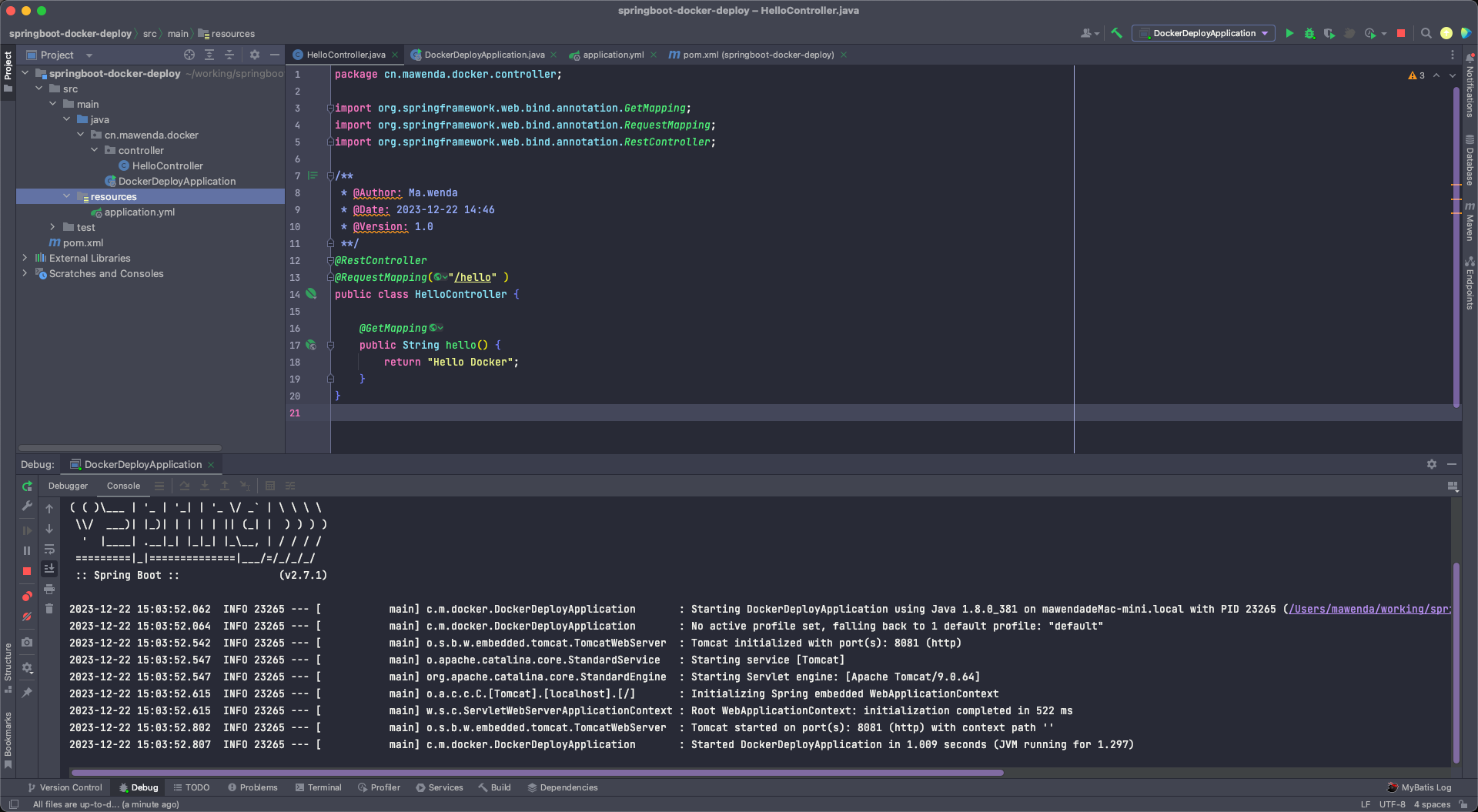This screenshot has height=812, width=1478.
Task: Run DockerDeployApplication with the green play icon
Action: (x=1289, y=33)
